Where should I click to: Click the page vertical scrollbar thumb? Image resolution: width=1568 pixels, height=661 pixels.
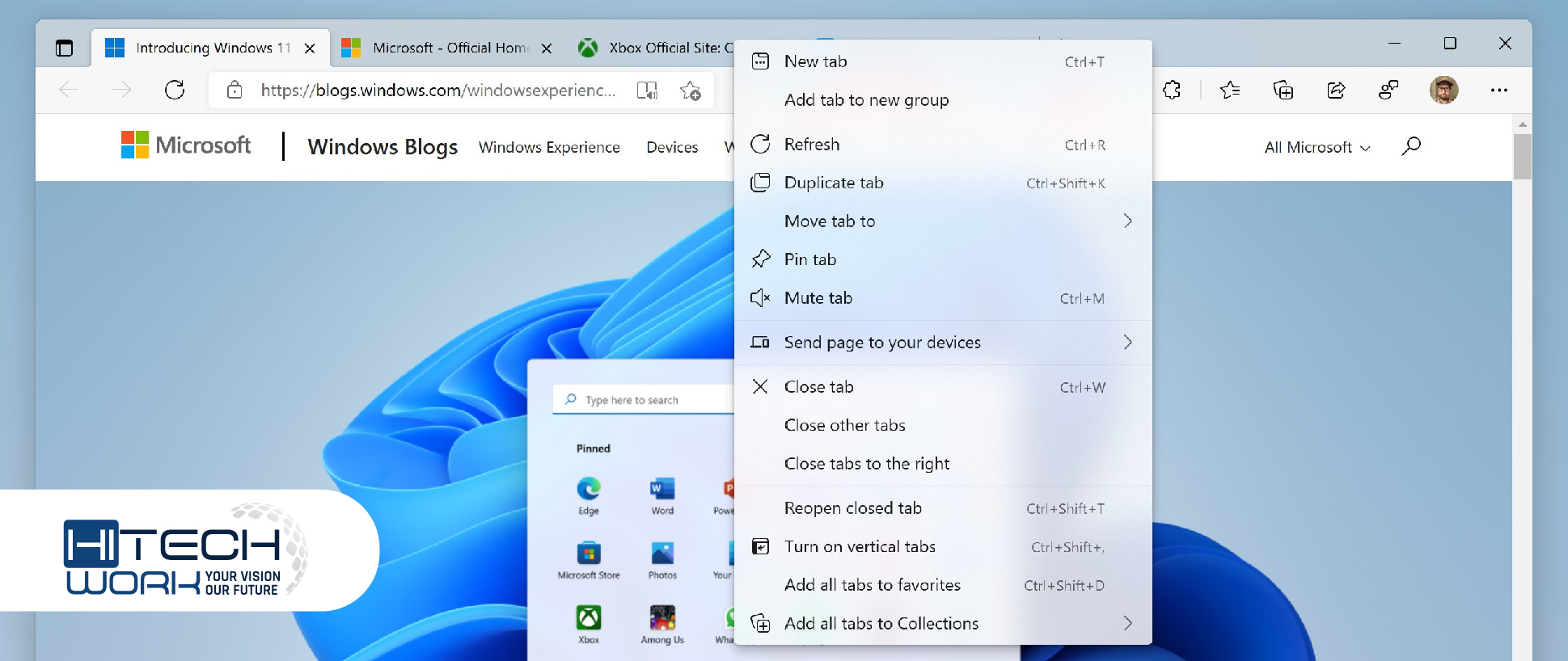[1522, 157]
